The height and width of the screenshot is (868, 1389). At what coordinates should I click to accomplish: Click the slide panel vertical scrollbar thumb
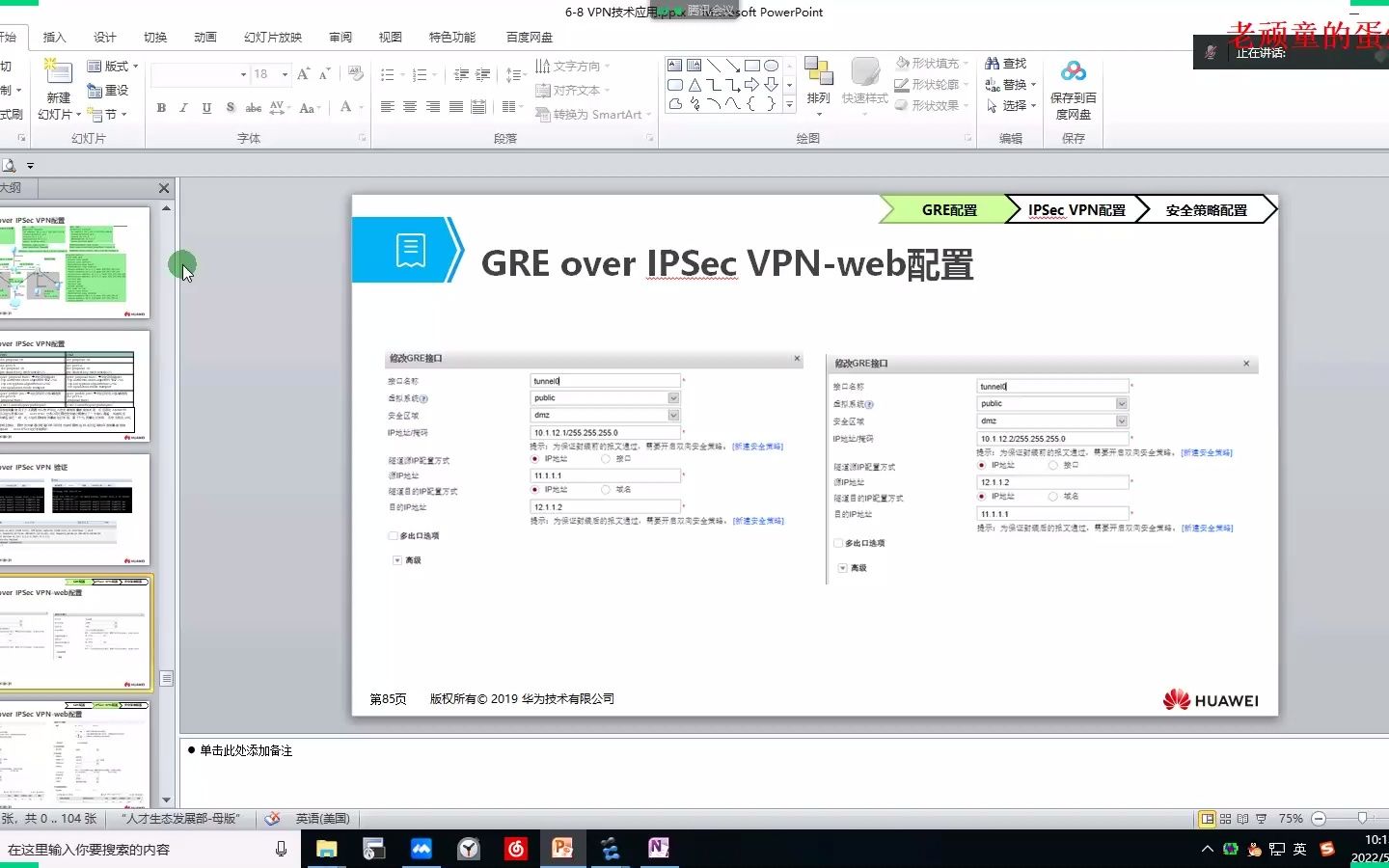coord(167,679)
